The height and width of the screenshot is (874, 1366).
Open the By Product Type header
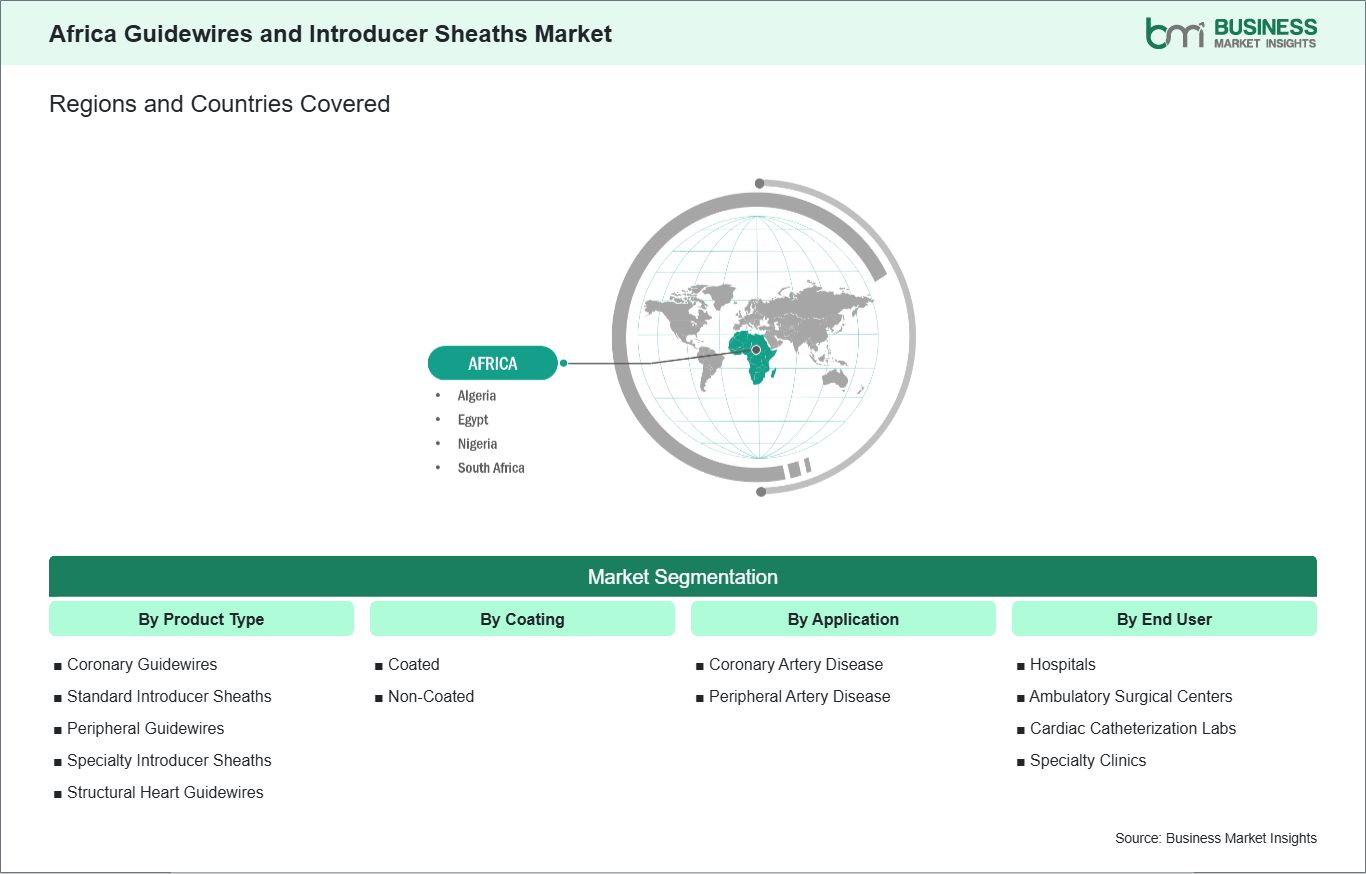201,619
